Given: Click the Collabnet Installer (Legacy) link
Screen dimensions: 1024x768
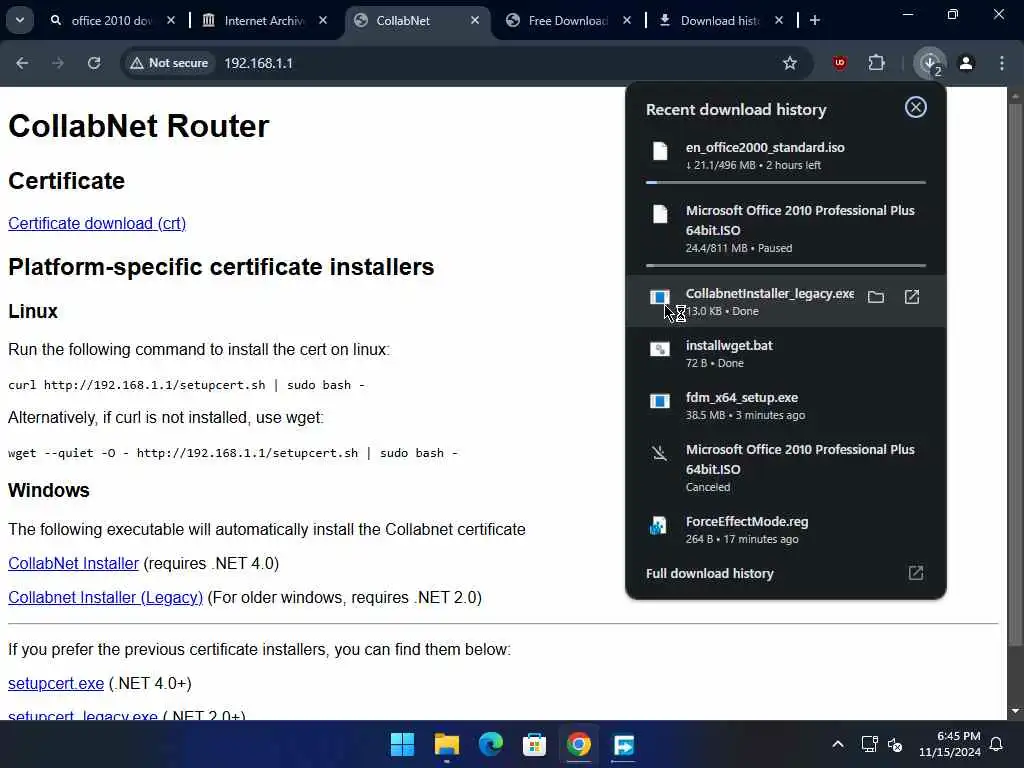Looking at the screenshot, I should tap(105, 597).
